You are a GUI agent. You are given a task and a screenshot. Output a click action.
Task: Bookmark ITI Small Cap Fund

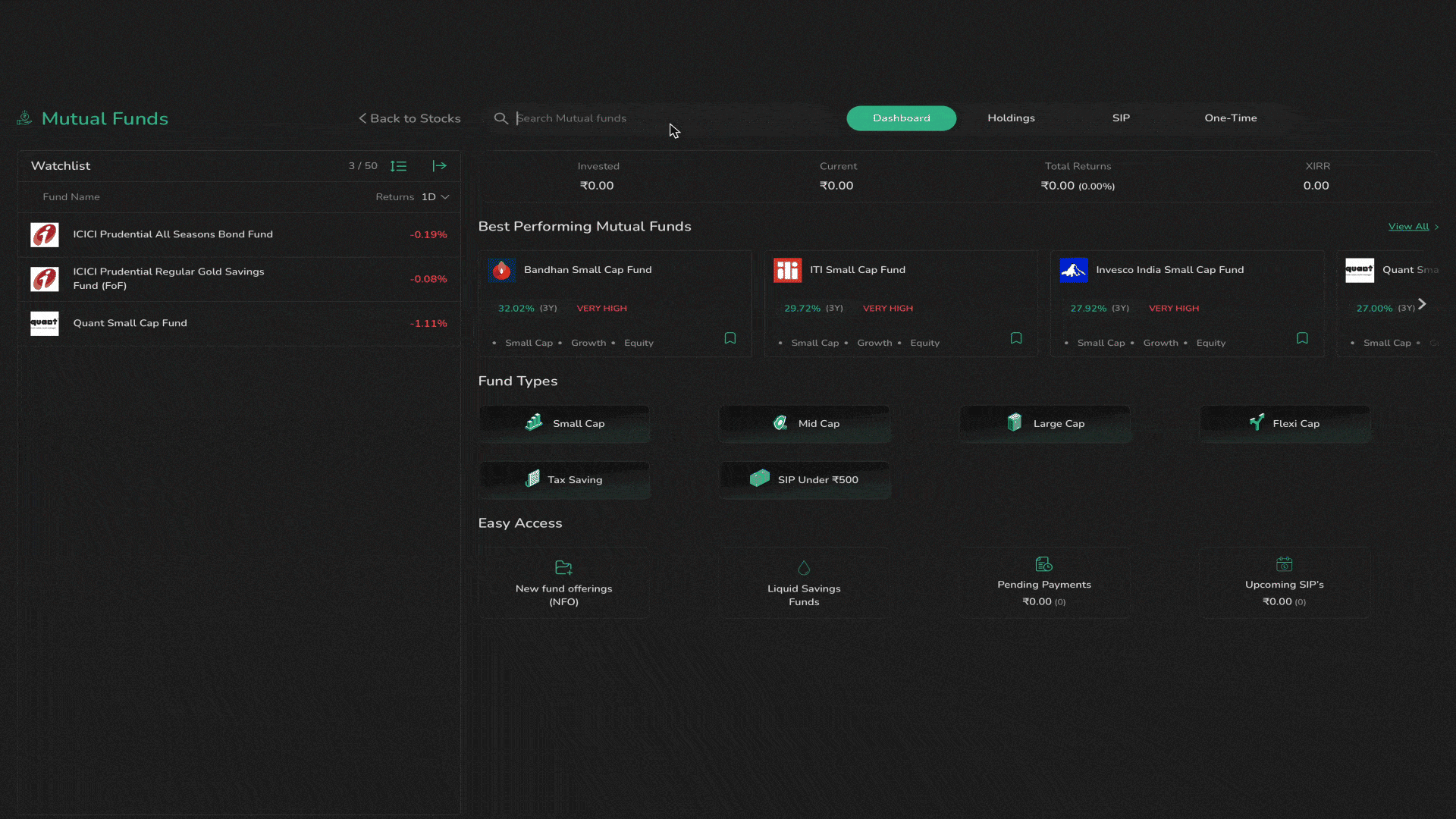(1015, 338)
